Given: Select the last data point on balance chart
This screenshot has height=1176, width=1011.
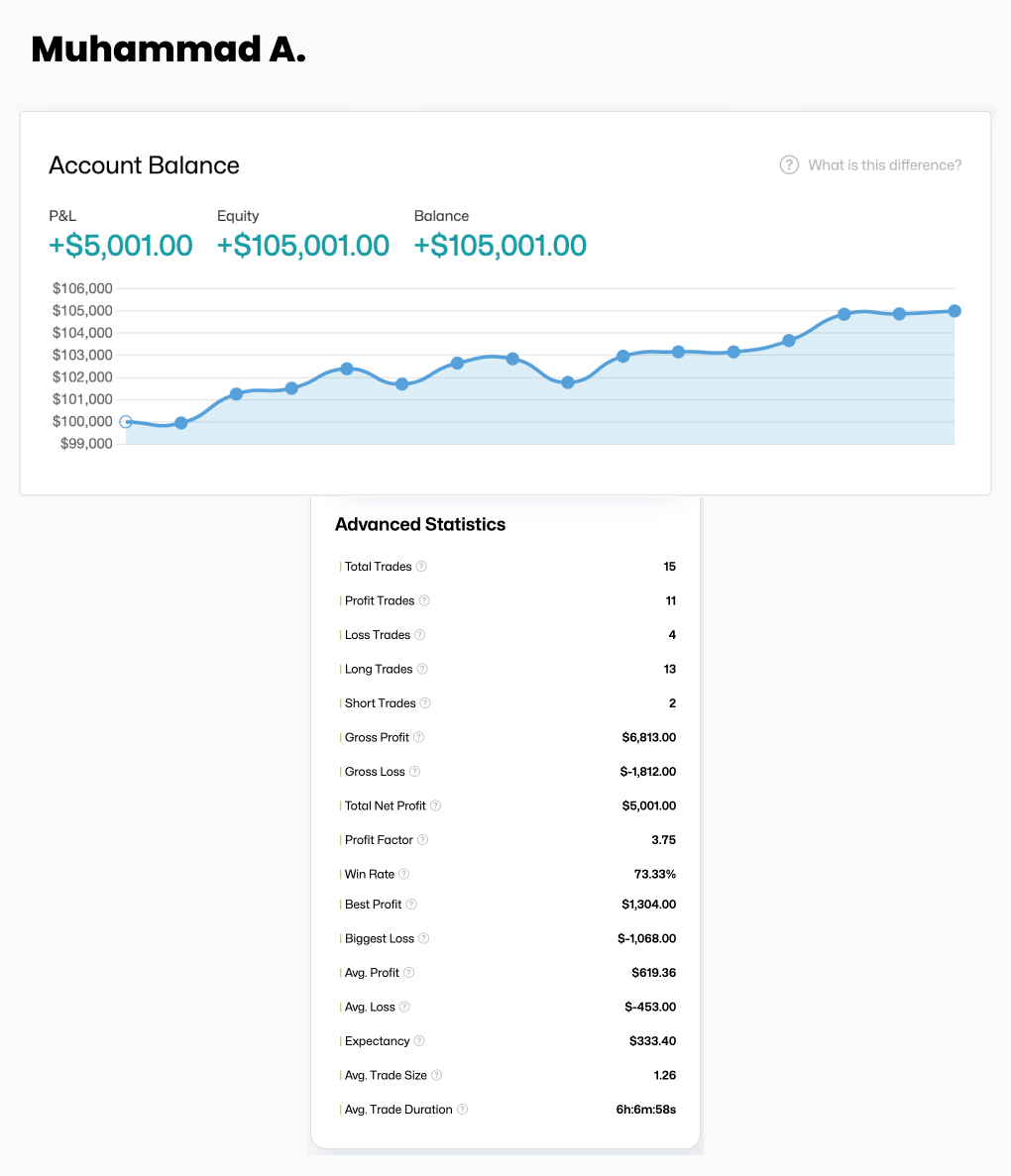Looking at the screenshot, I should [x=955, y=311].
